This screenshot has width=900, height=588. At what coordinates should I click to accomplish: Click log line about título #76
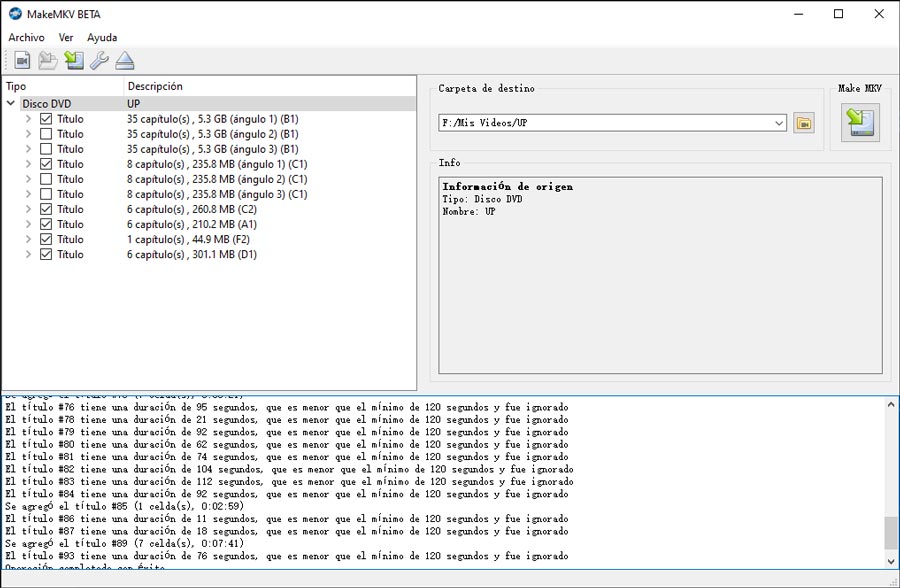(287, 407)
